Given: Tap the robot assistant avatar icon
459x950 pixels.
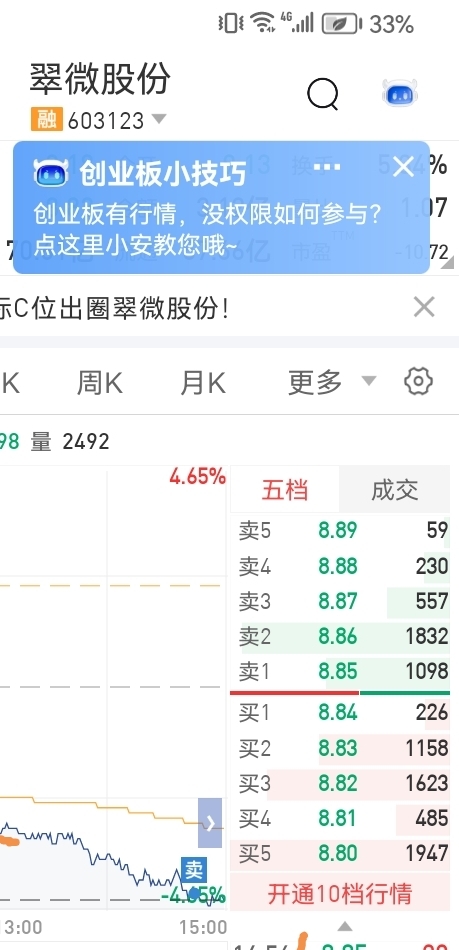Looking at the screenshot, I should pos(400,93).
